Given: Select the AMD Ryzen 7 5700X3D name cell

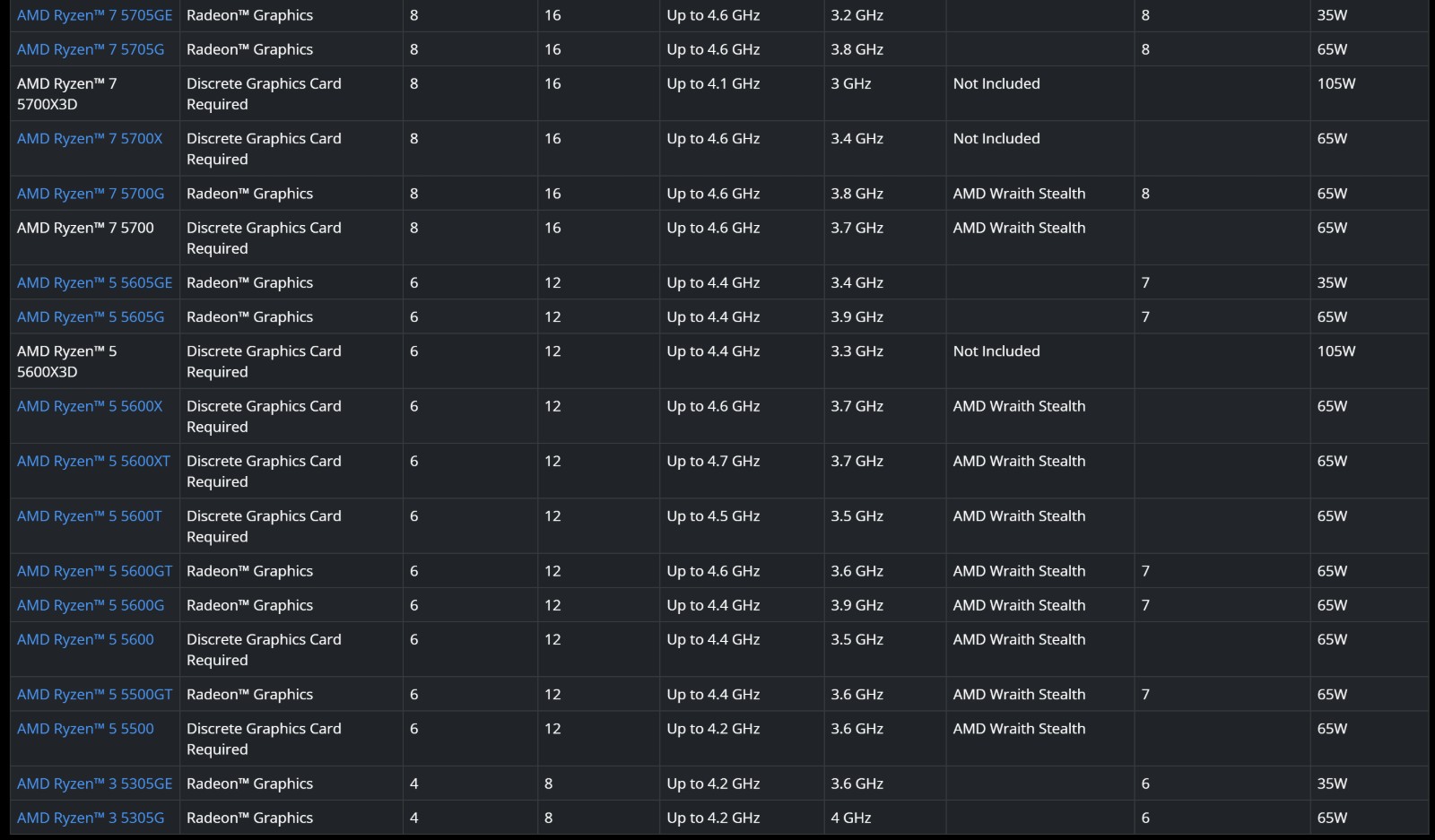Looking at the screenshot, I should (x=95, y=93).
